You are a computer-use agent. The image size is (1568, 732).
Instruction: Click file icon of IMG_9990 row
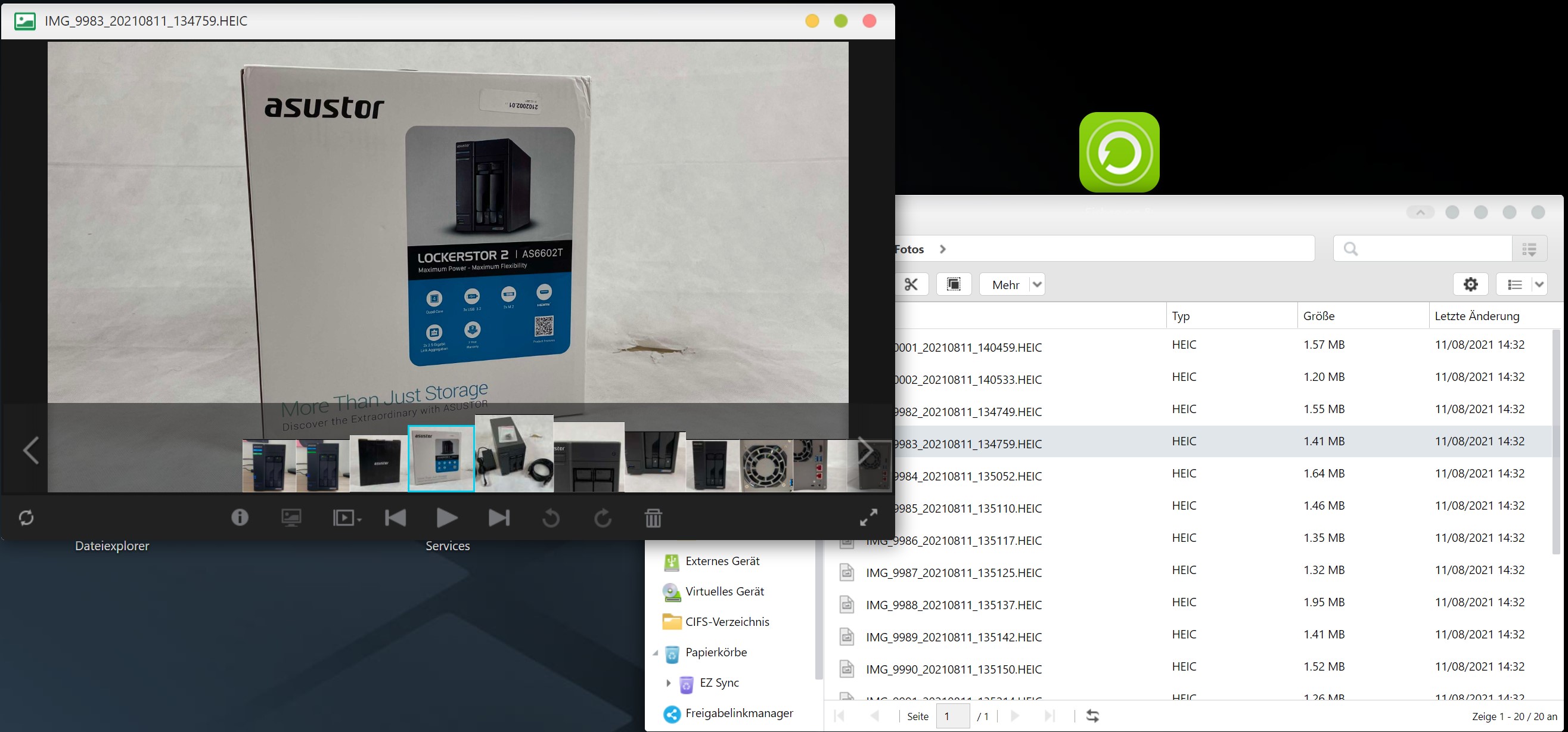[847, 669]
